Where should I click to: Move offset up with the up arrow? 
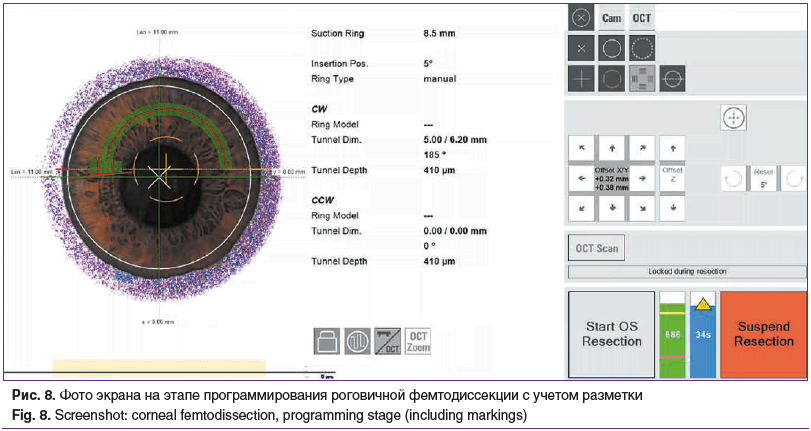click(612, 148)
